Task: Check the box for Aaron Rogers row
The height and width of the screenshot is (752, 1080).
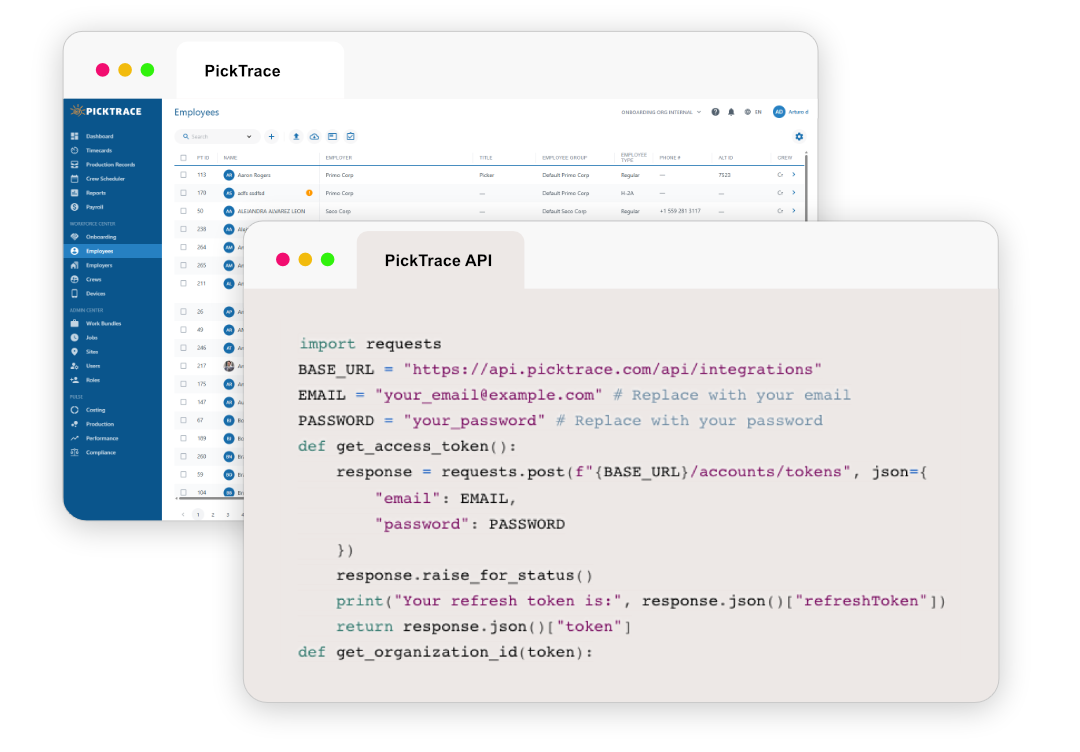Action: (x=183, y=175)
